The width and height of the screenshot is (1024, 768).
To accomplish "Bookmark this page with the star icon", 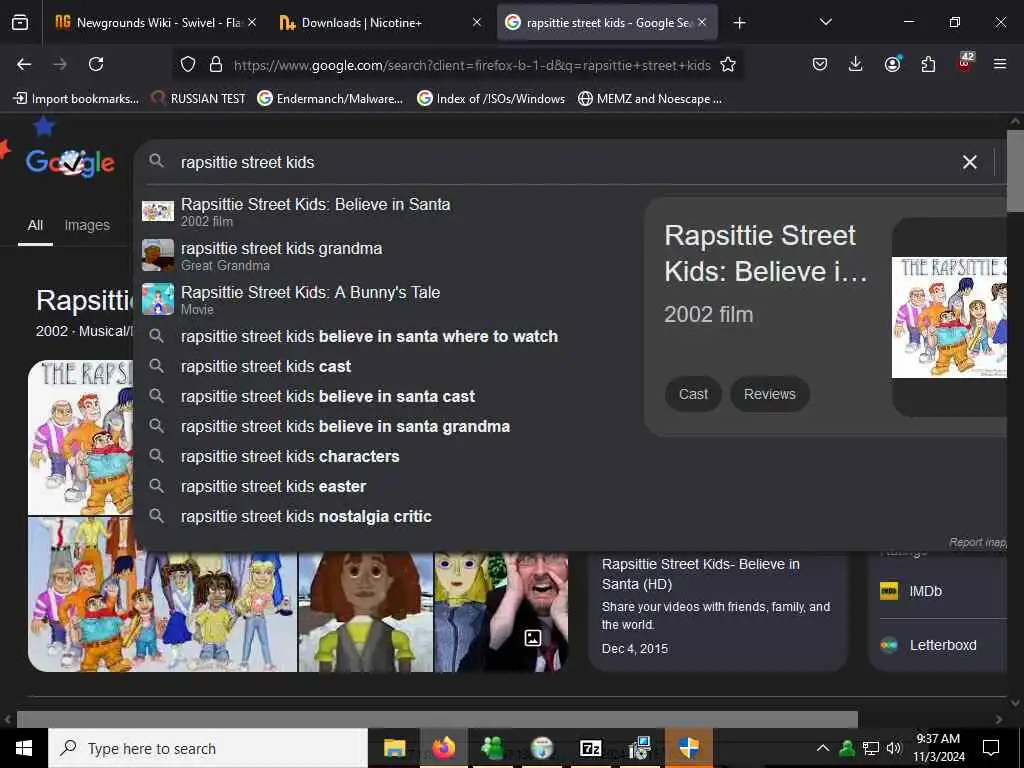I will pos(728,65).
